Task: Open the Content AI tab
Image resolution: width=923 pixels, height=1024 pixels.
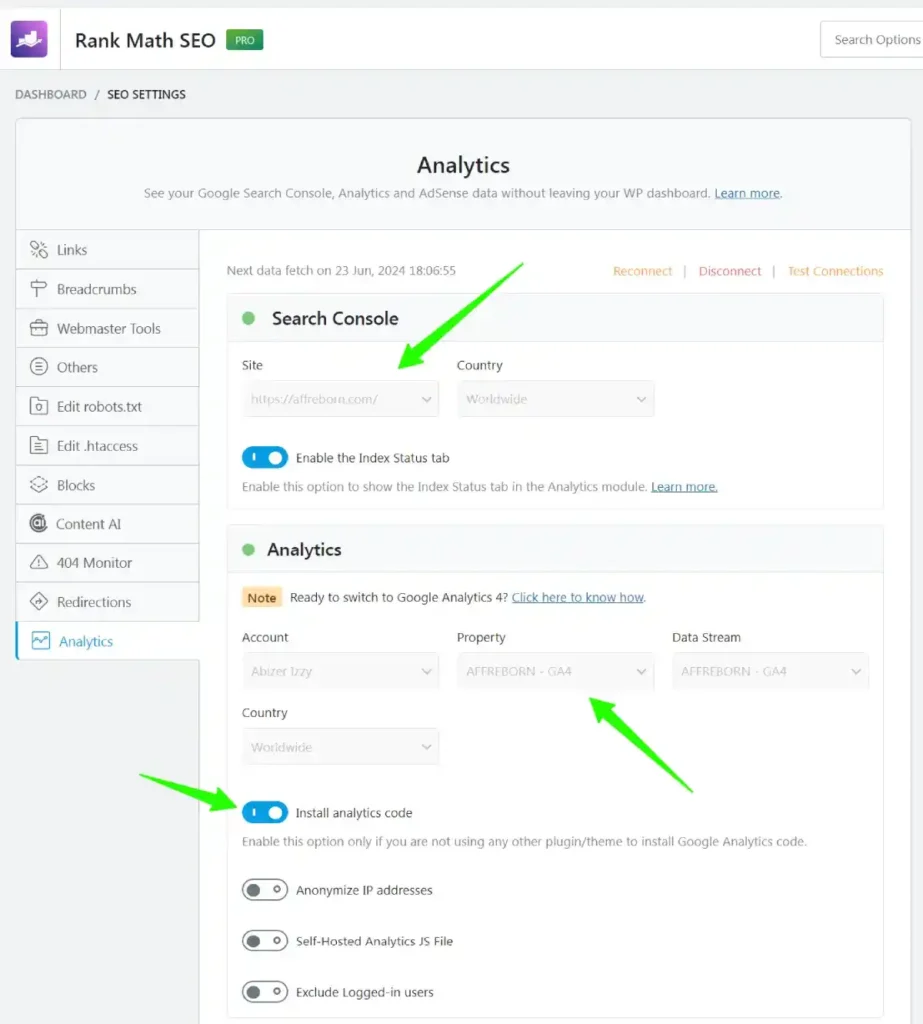Action: point(107,524)
